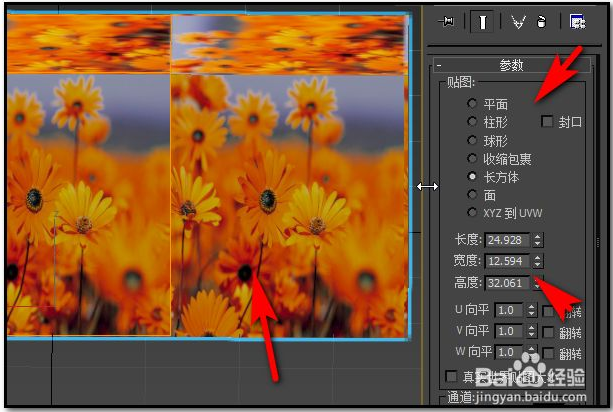The width and height of the screenshot is (613, 412).
Task: Click the W 向平 tile field
Action: tap(509, 352)
